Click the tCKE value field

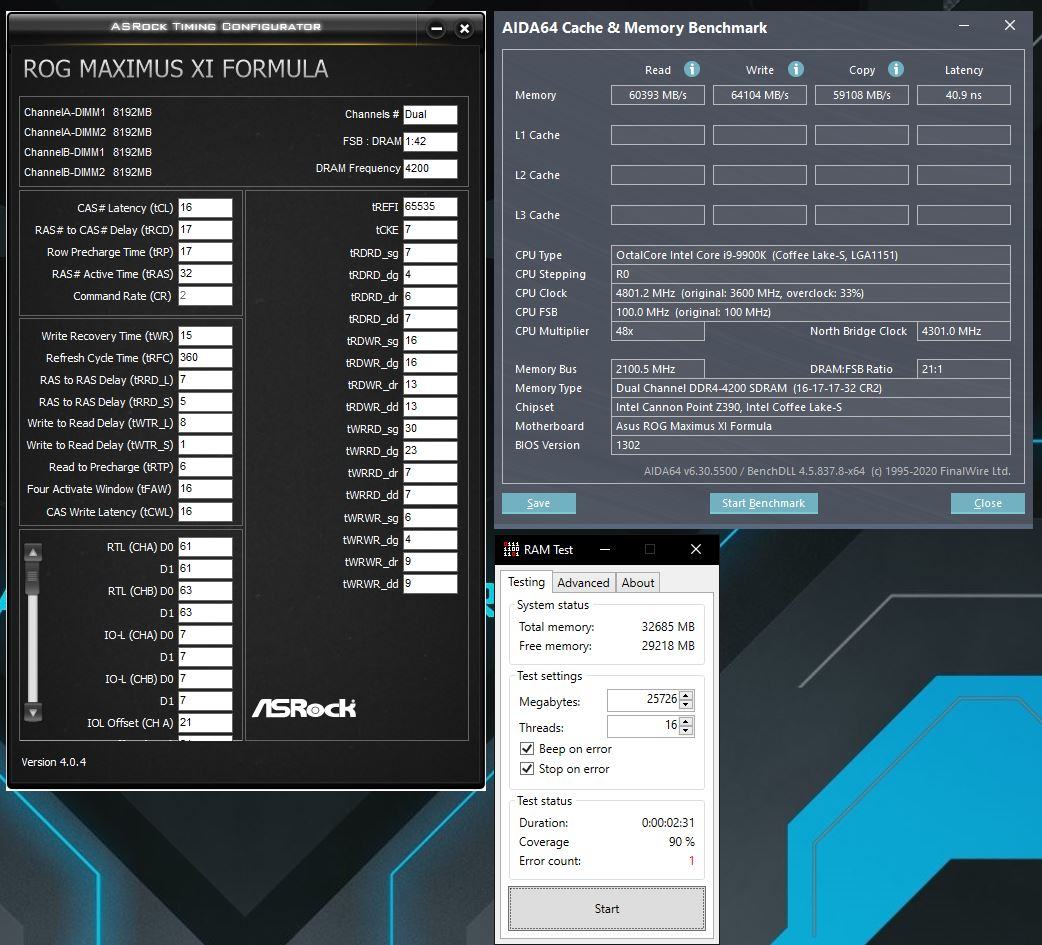(x=430, y=229)
